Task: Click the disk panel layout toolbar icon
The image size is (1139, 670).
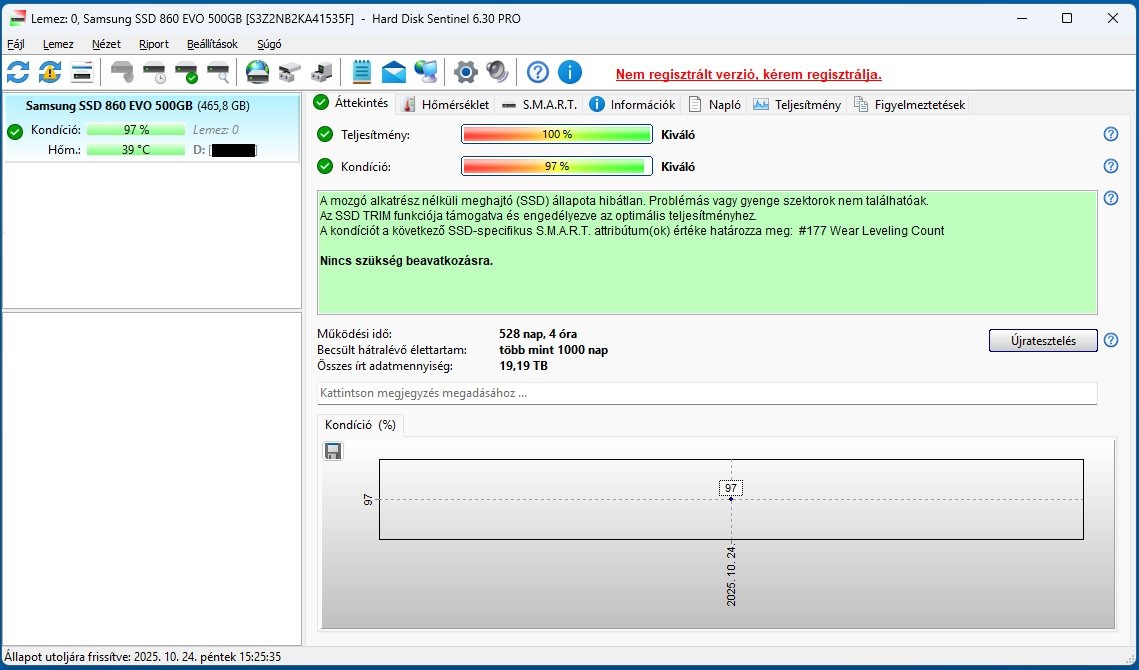Action: click(x=82, y=72)
